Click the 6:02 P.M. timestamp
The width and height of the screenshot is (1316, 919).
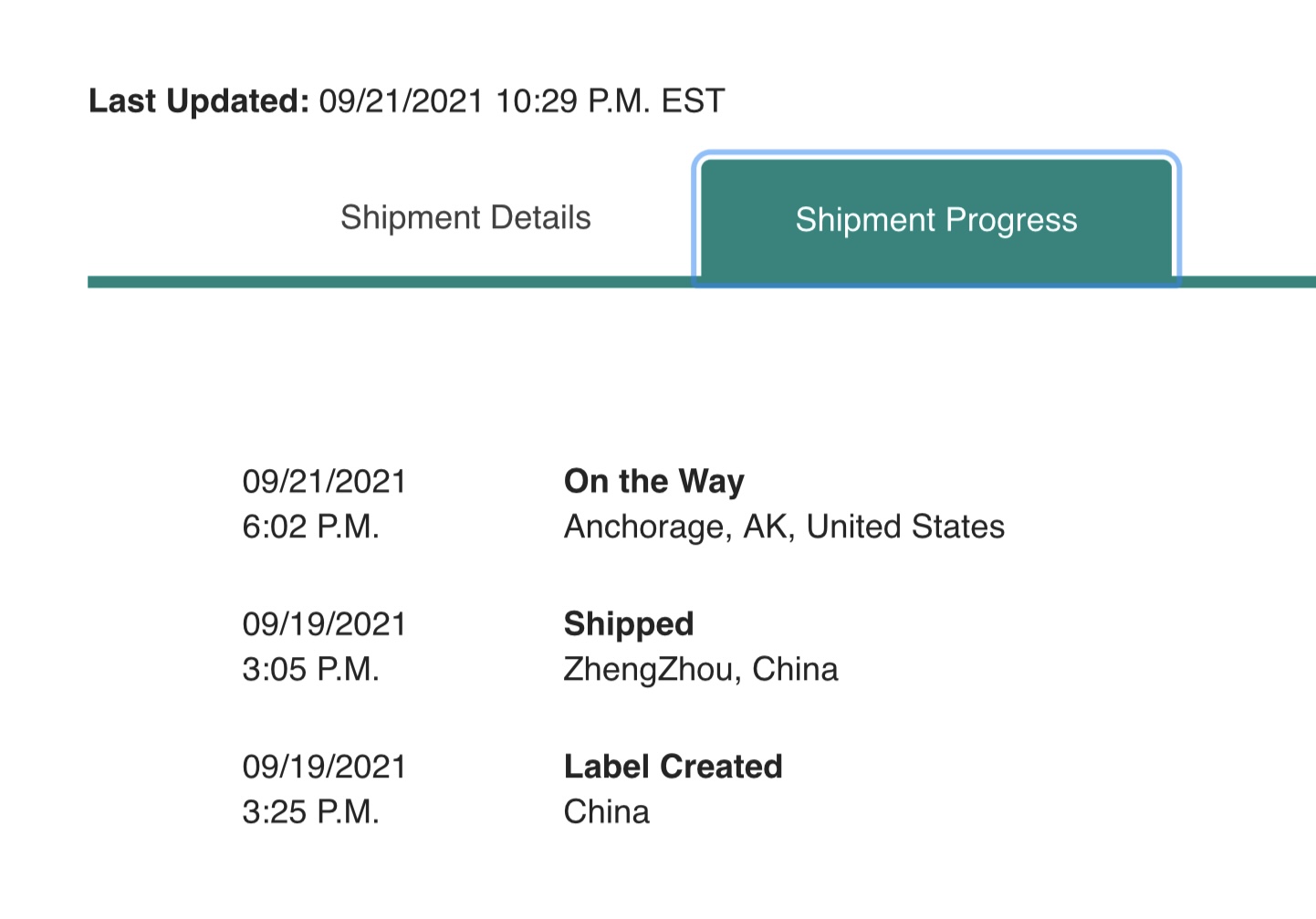click(x=310, y=527)
